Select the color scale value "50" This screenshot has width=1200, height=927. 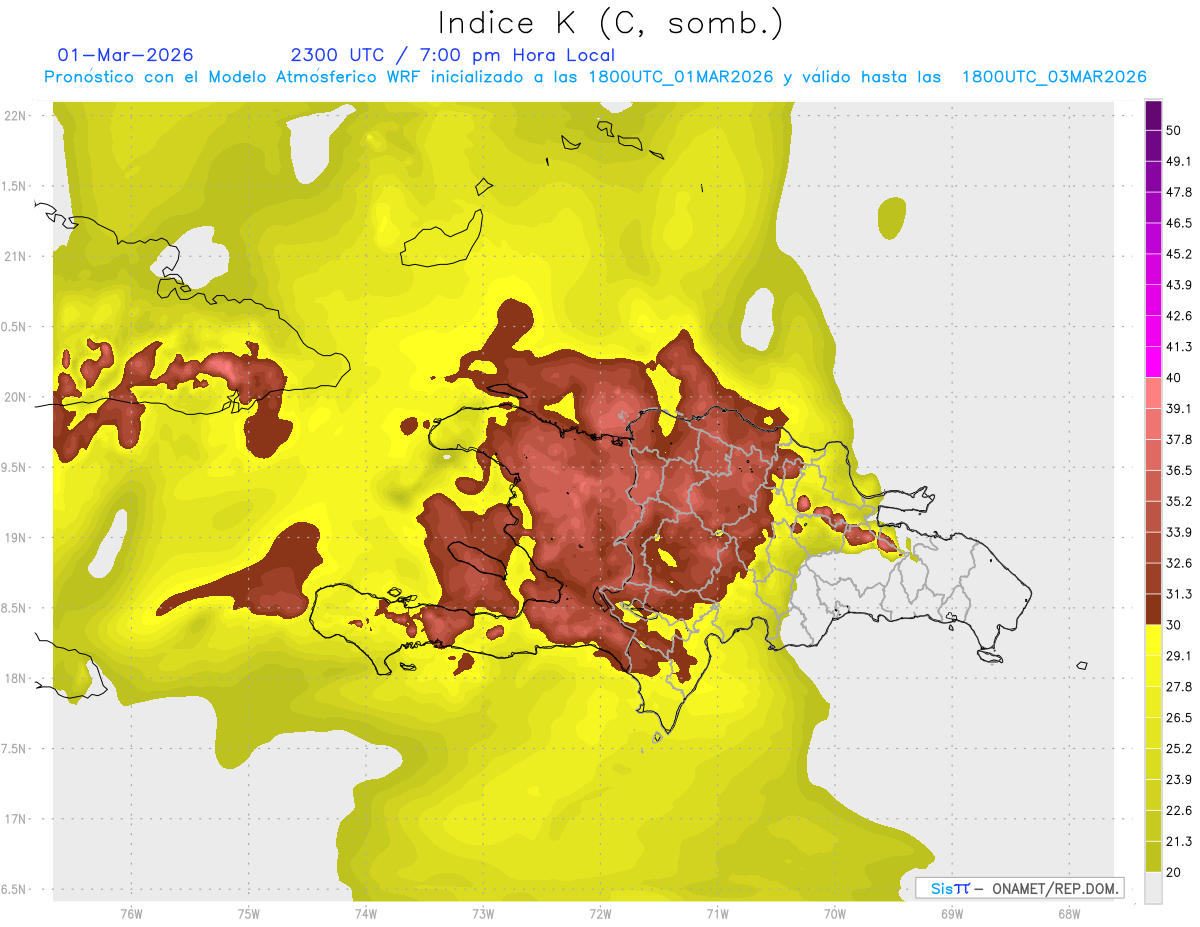[1175, 130]
